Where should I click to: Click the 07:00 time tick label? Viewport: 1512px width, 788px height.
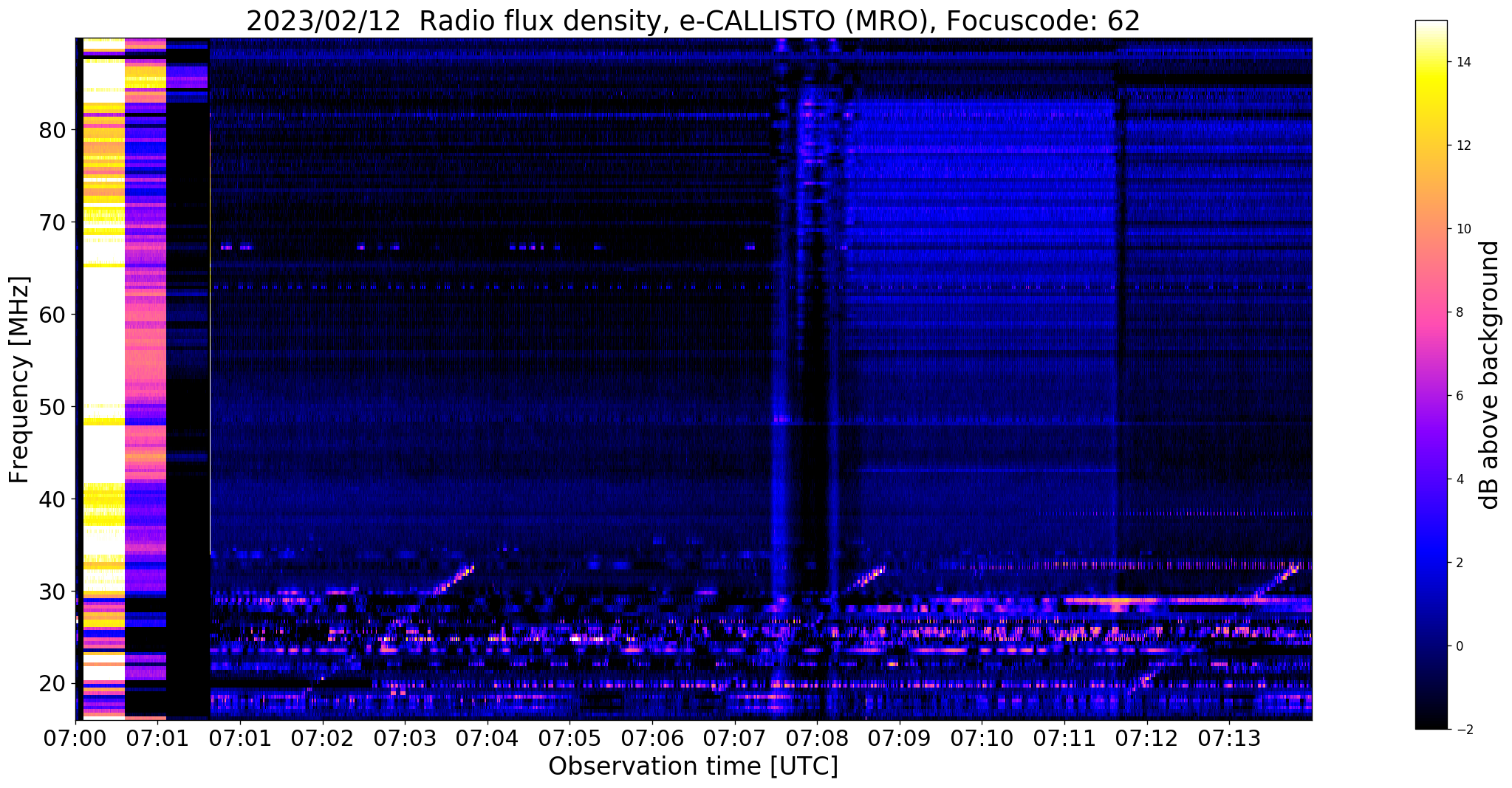[75, 738]
